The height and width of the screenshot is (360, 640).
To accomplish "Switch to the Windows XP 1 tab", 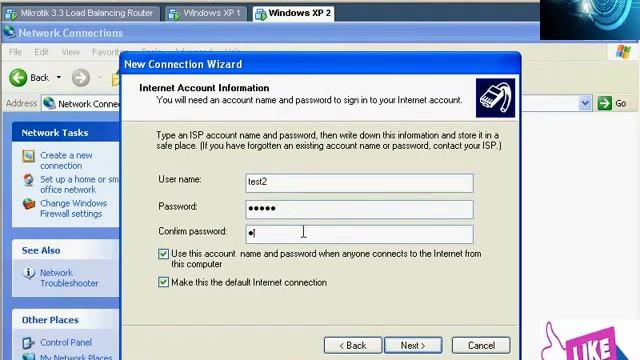I will tap(206, 13).
